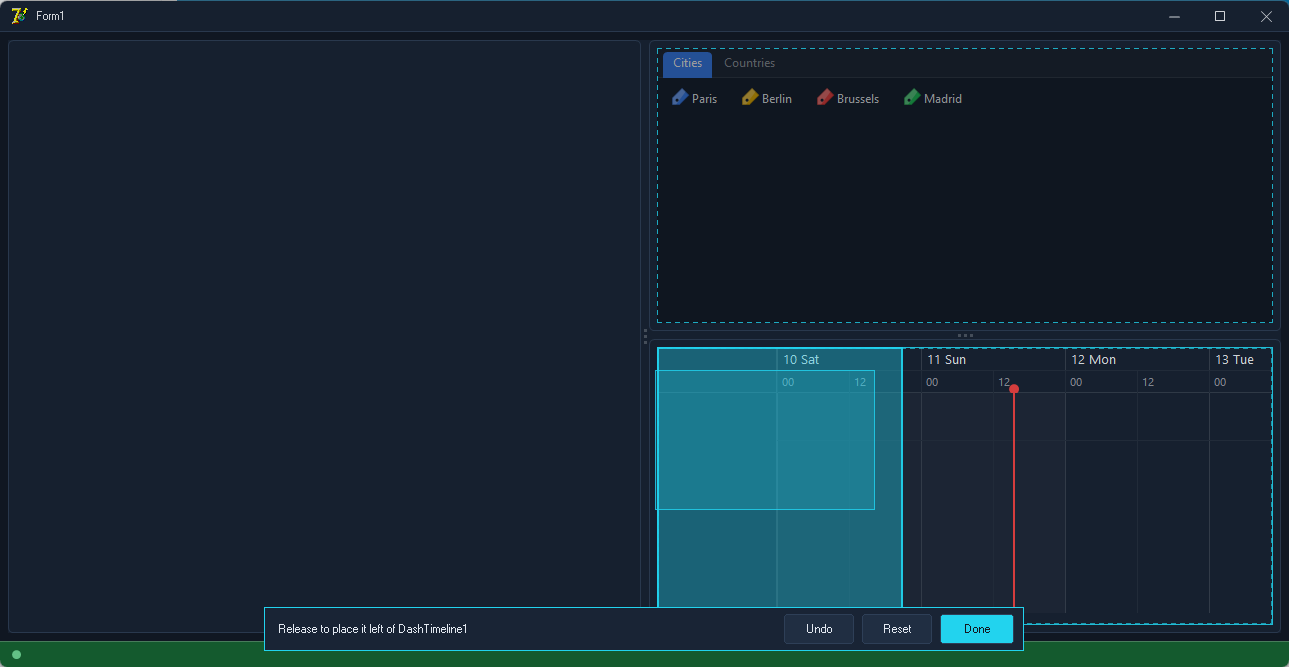Select the 12 Mon day header
Image resolution: width=1289 pixels, height=667 pixels.
coord(1093,360)
